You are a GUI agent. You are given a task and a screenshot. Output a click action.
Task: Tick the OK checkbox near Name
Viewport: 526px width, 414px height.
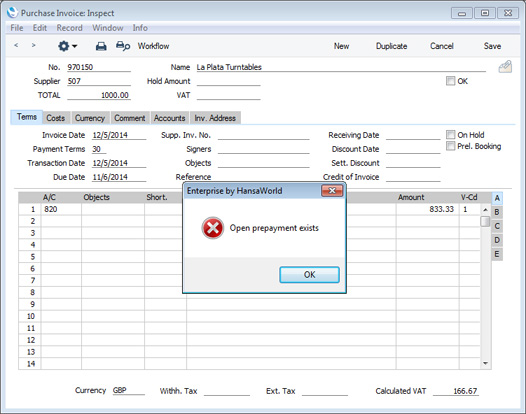[450, 81]
